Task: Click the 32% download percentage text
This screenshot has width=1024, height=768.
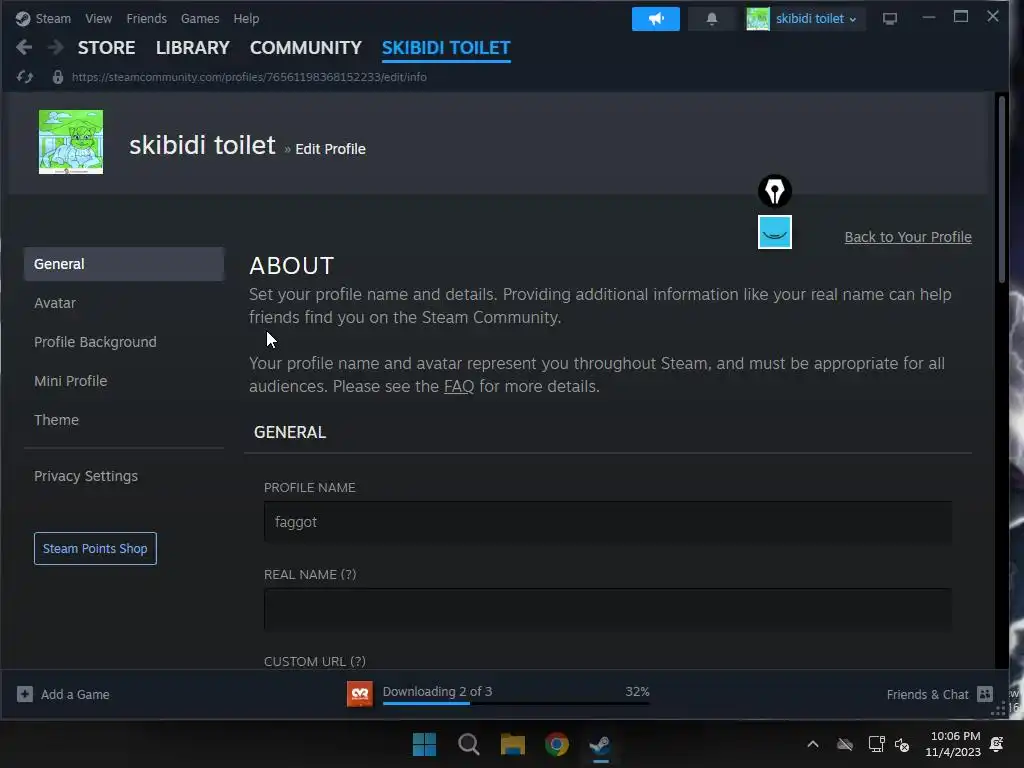Action: point(637,692)
